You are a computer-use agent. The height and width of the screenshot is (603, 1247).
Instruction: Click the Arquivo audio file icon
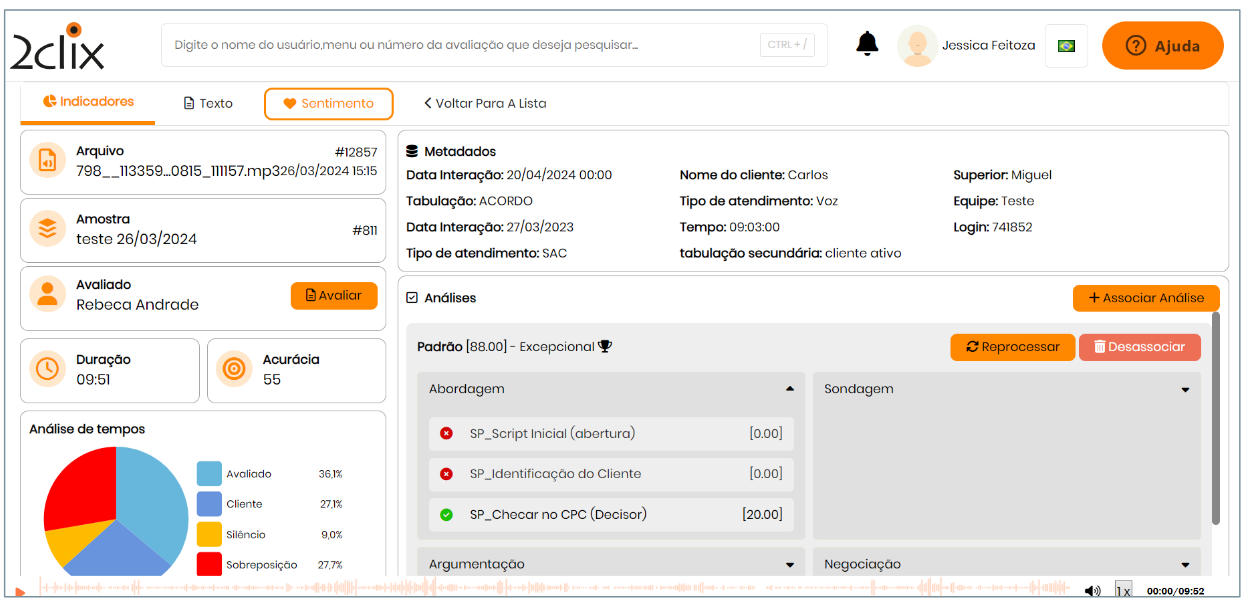point(47,160)
